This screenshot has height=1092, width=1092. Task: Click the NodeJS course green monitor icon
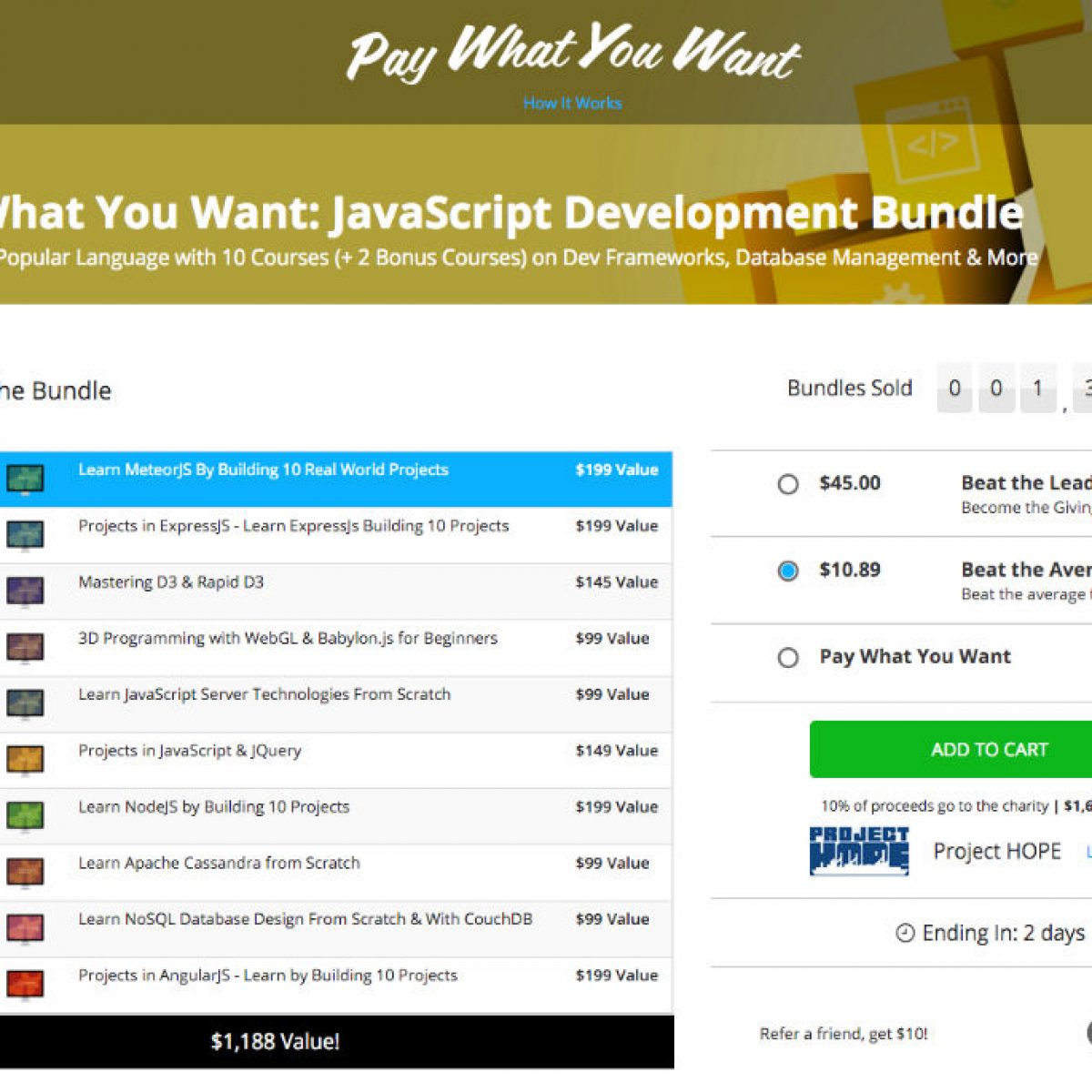click(25, 815)
